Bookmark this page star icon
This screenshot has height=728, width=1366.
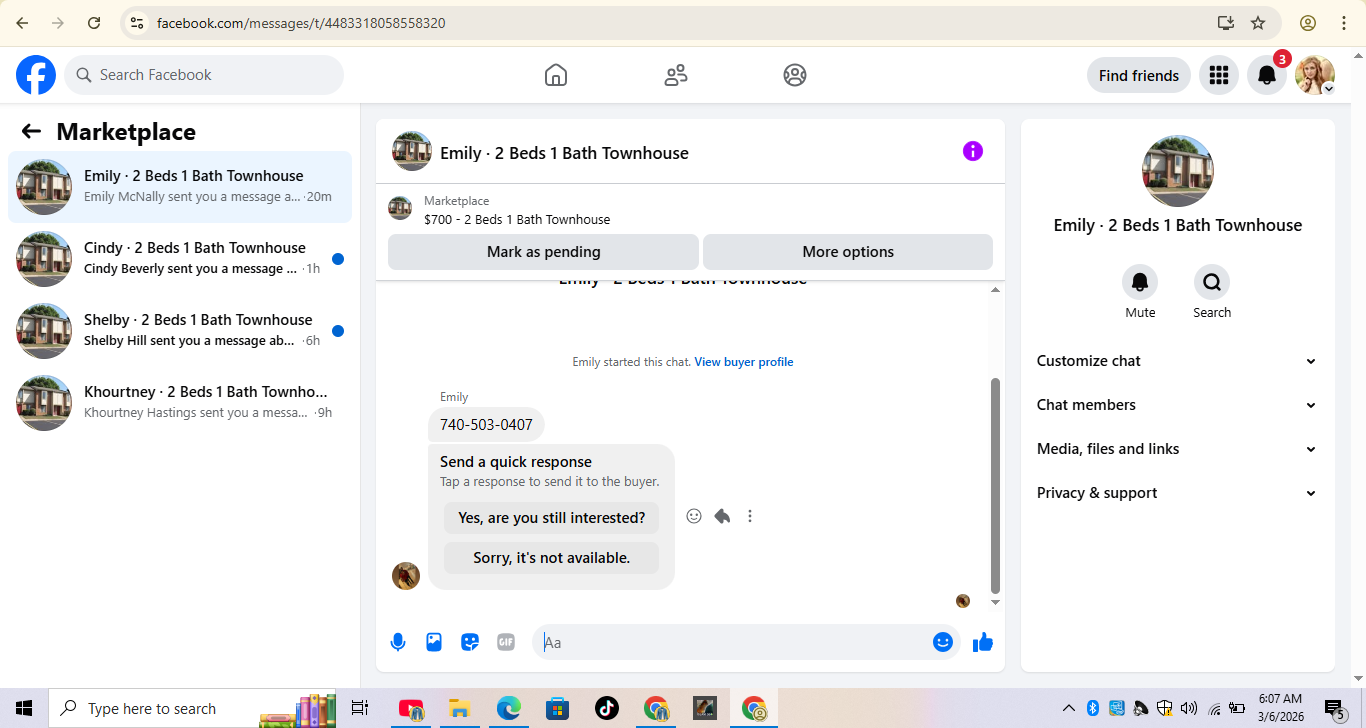click(x=1258, y=23)
